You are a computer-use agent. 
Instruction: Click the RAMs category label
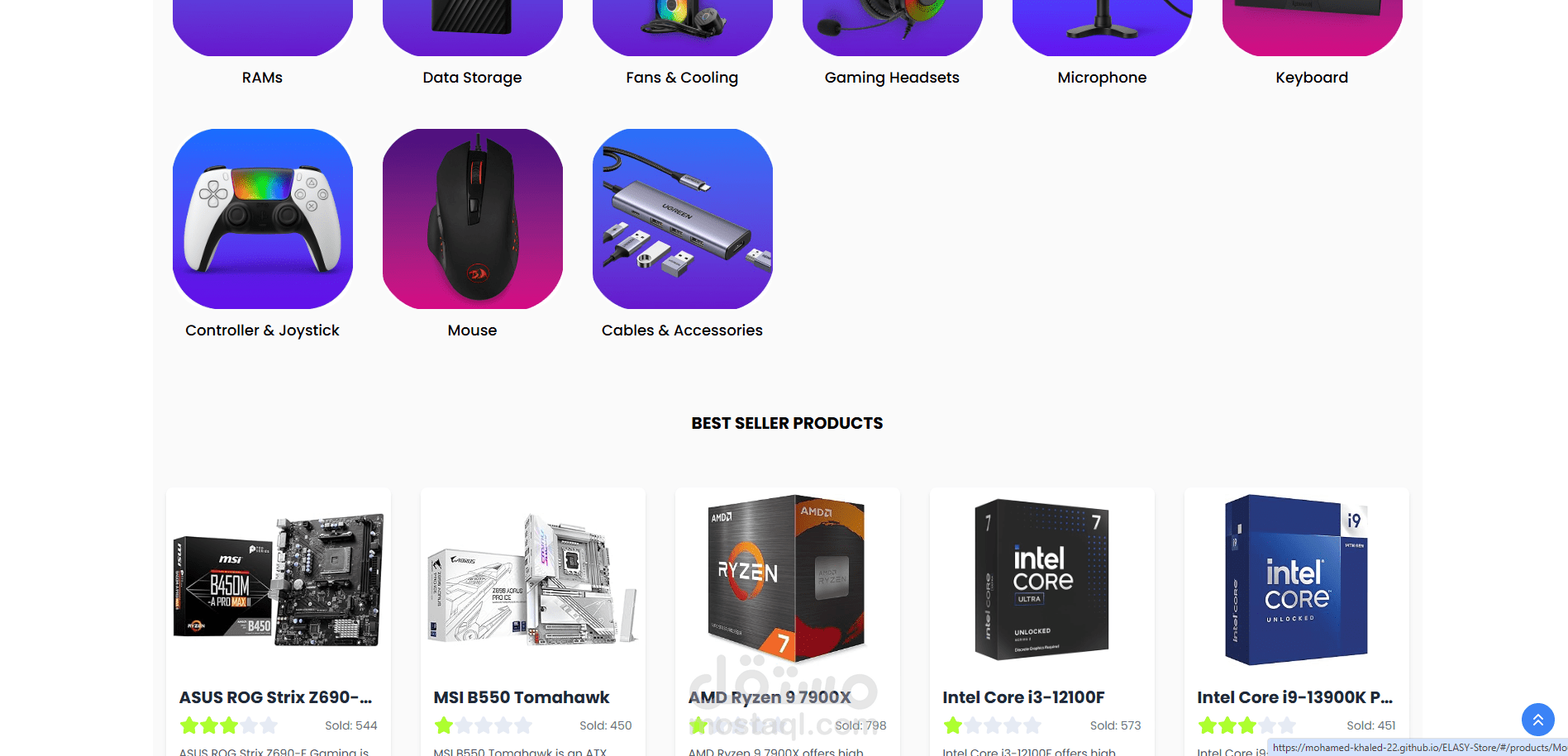click(262, 78)
